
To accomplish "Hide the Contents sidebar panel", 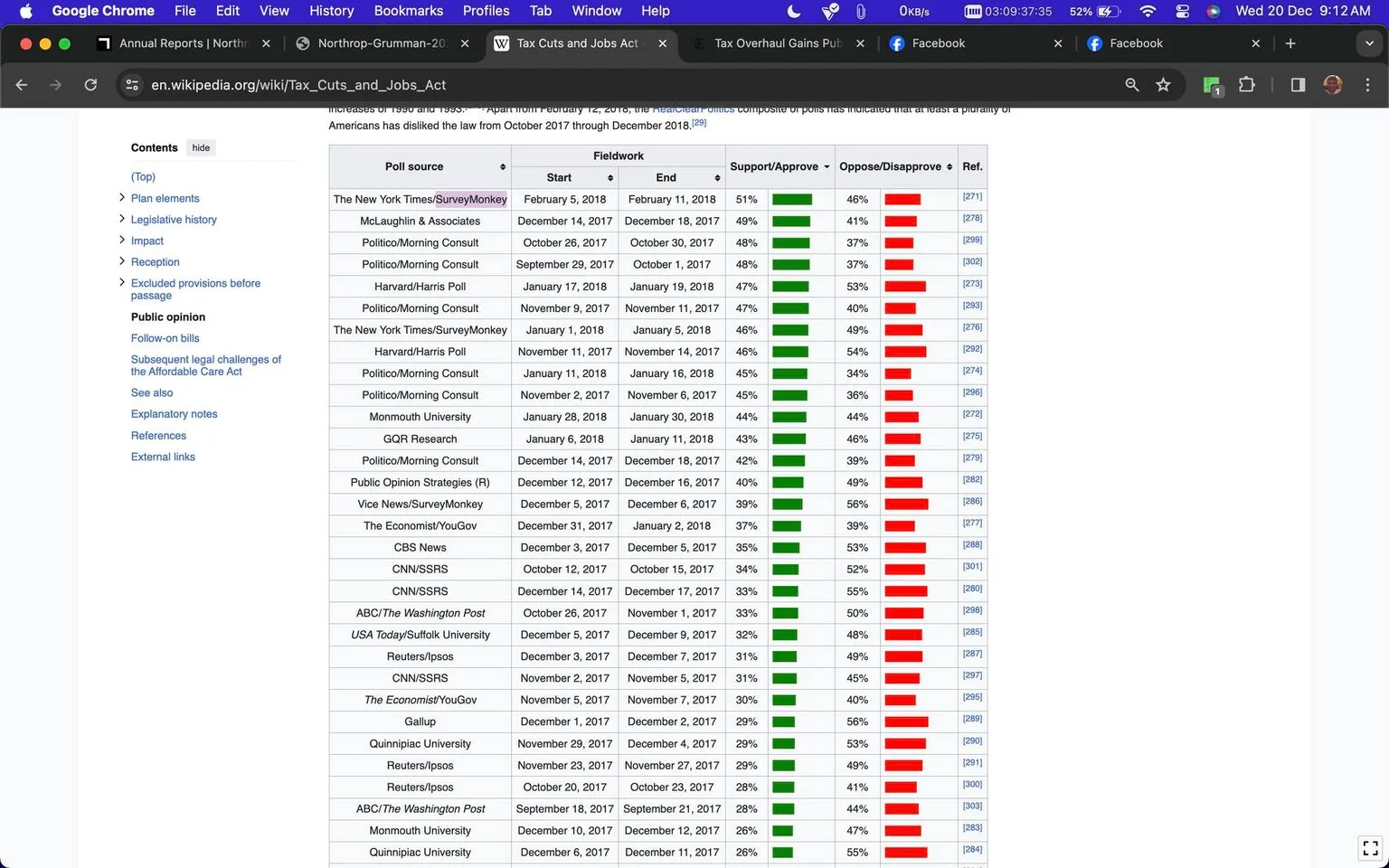I will click(x=200, y=147).
